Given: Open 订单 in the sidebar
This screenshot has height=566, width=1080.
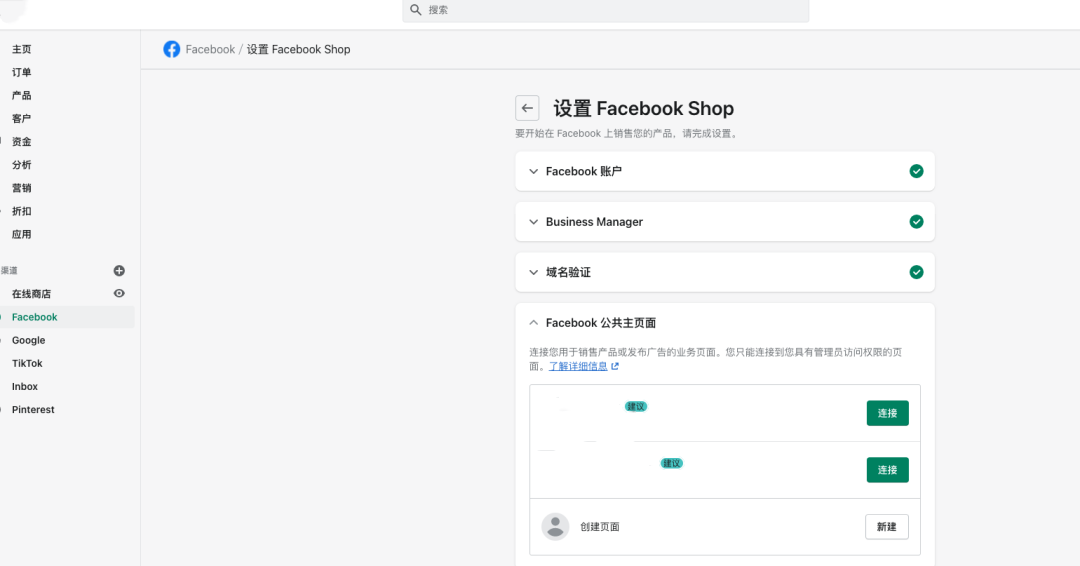Looking at the screenshot, I should pyautogui.click(x=21, y=72).
